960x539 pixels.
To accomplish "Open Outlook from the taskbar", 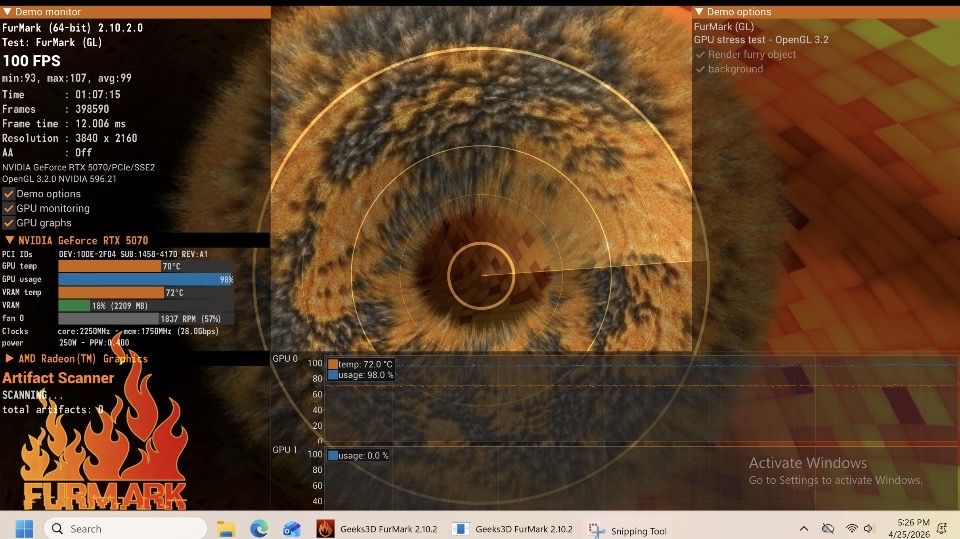I will (291, 528).
